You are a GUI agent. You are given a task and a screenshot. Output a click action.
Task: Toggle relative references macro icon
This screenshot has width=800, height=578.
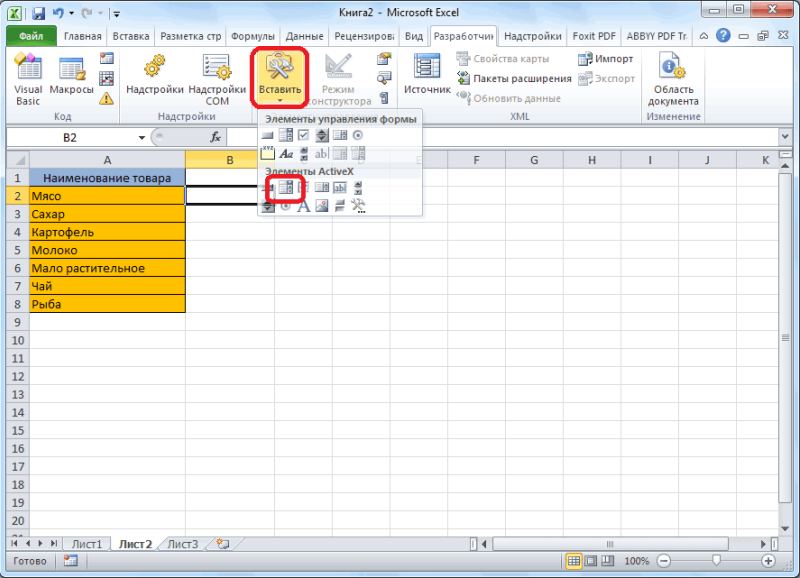pyautogui.click(x=106, y=78)
